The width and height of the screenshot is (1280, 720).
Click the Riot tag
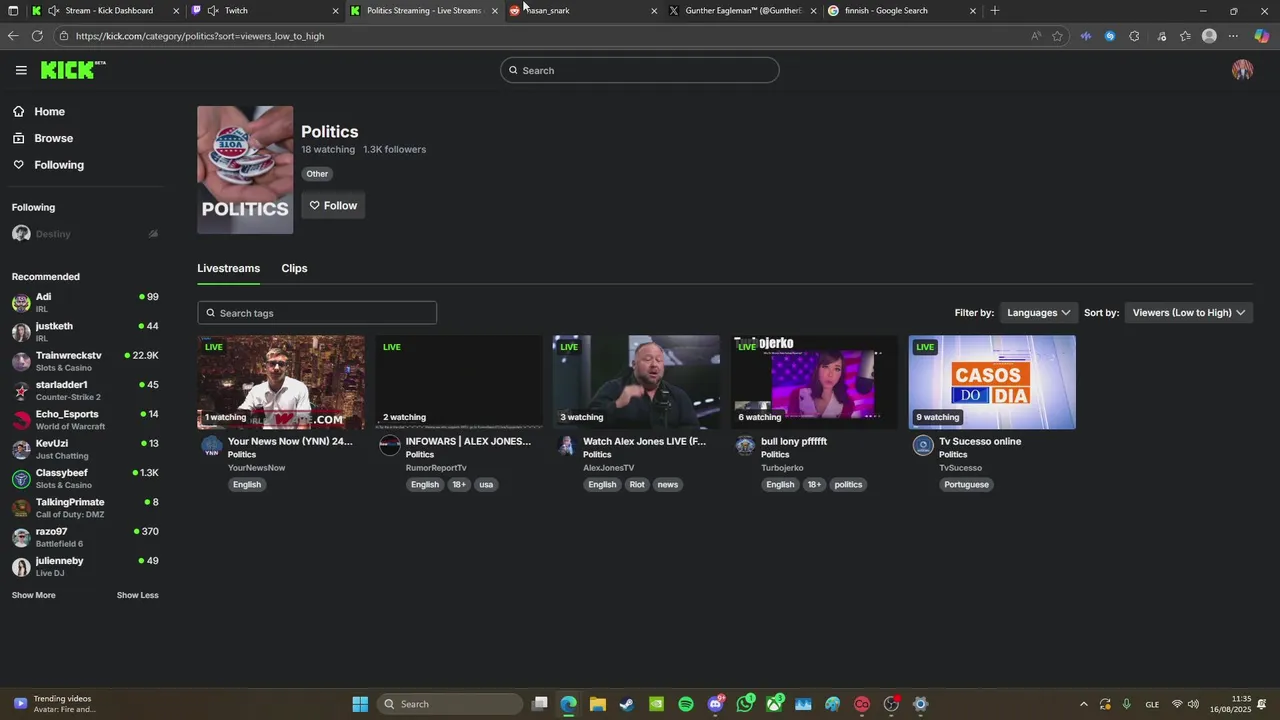637,485
